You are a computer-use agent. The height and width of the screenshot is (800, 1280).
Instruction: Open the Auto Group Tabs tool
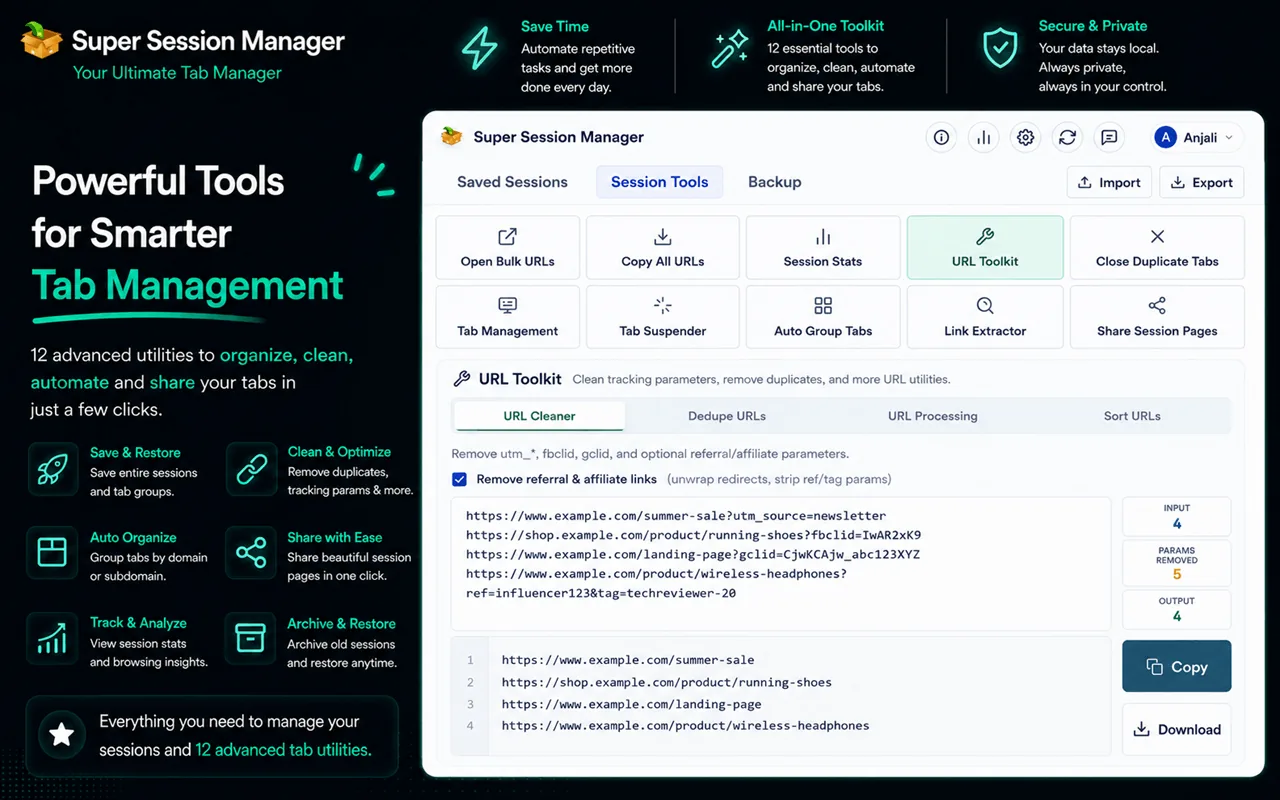(x=823, y=317)
